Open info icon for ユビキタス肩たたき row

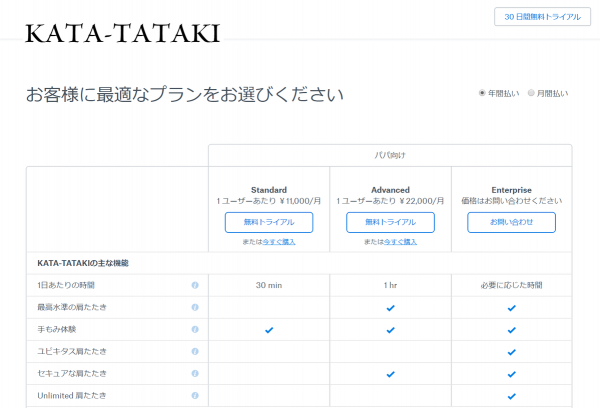pos(195,351)
